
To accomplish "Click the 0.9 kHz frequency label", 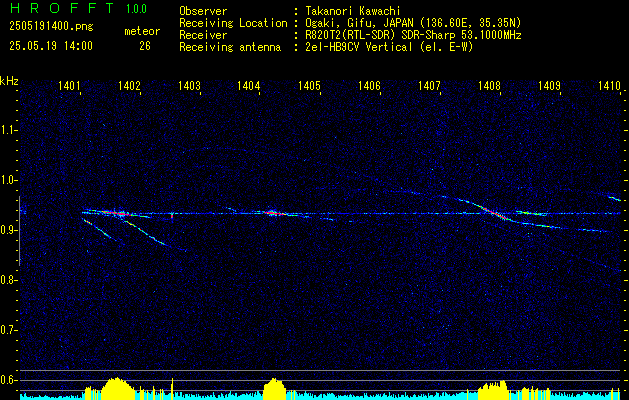I will coord(8,230).
